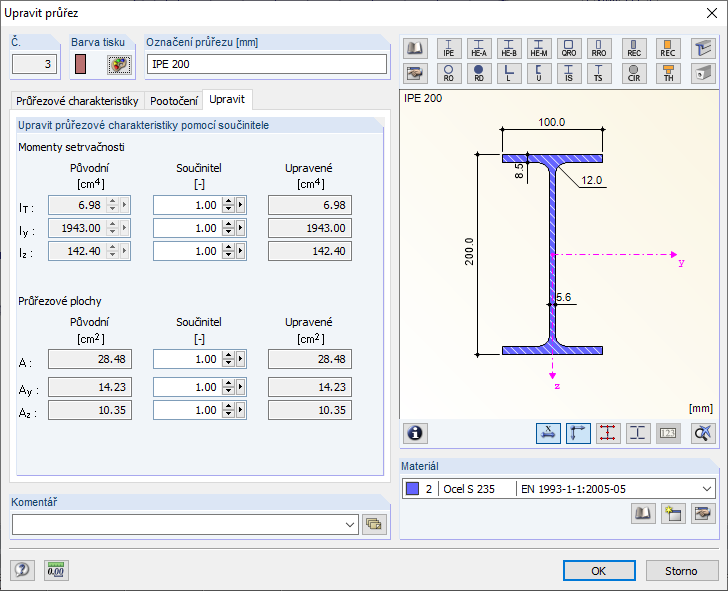Open the help question mark button
Screen dimensions: 728x591
(22, 570)
